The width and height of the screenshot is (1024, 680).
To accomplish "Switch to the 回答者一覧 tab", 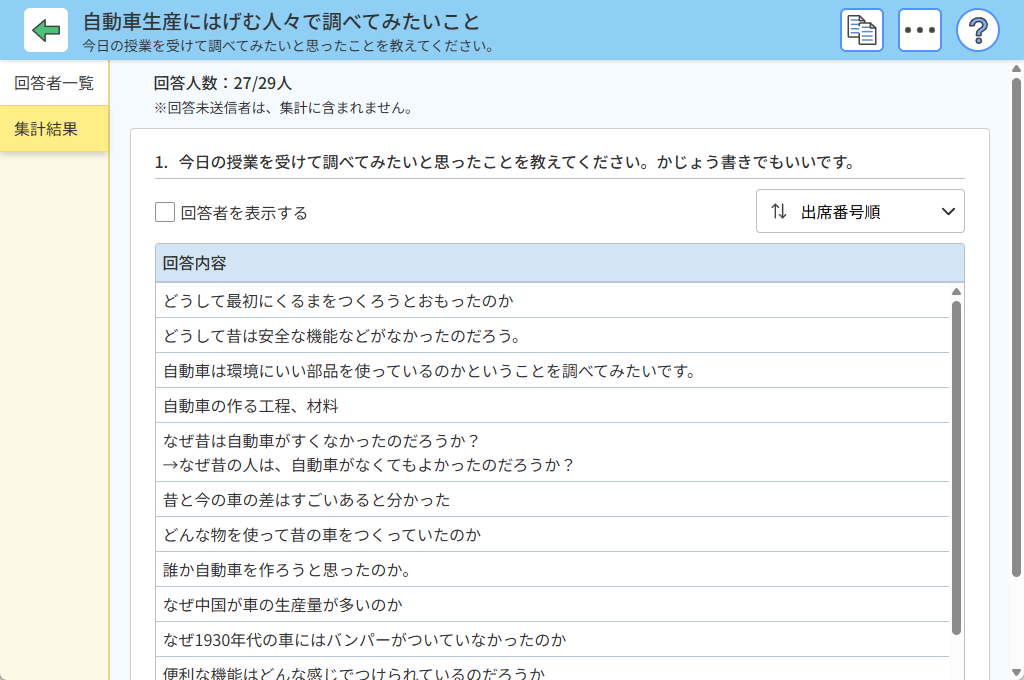I will pos(54,83).
